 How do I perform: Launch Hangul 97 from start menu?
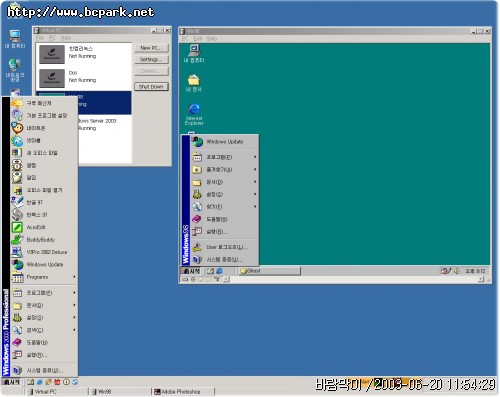(44, 203)
